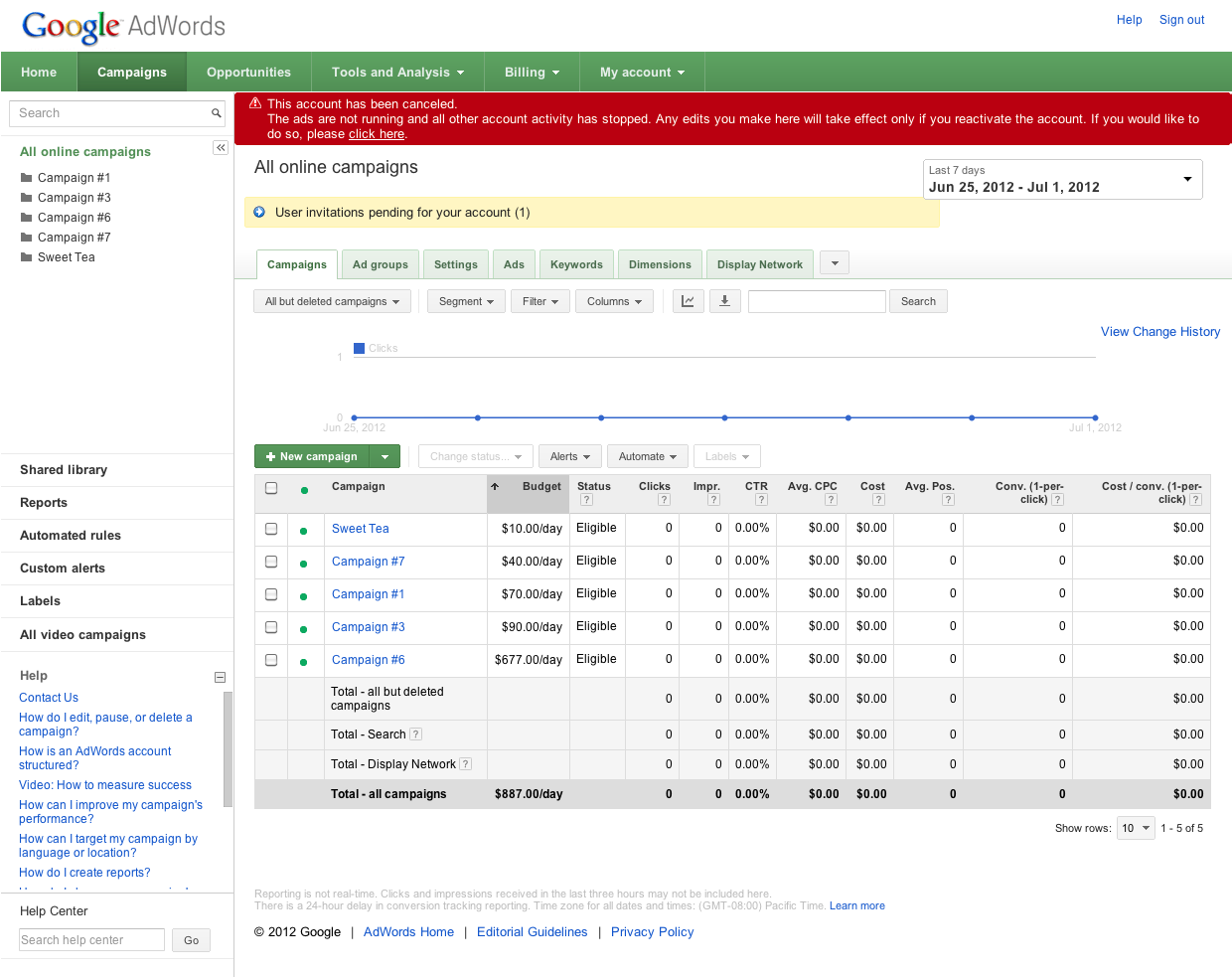This screenshot has width=1232, height=977.
Task: Open help icon under CTR column
Action: pyautogui.click(x=761, y=500)
